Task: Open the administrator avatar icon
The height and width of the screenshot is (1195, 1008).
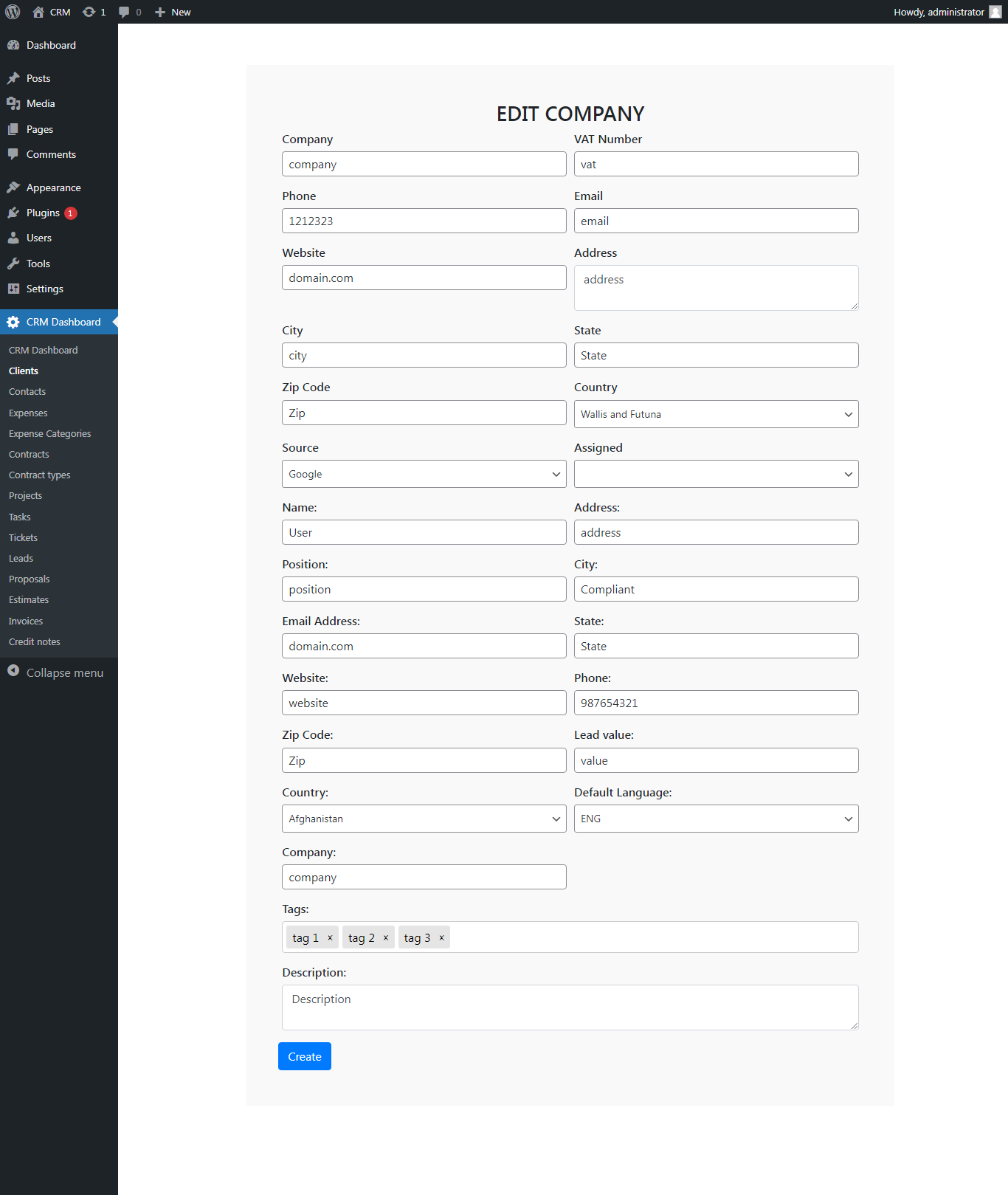Action: (995, 12)
